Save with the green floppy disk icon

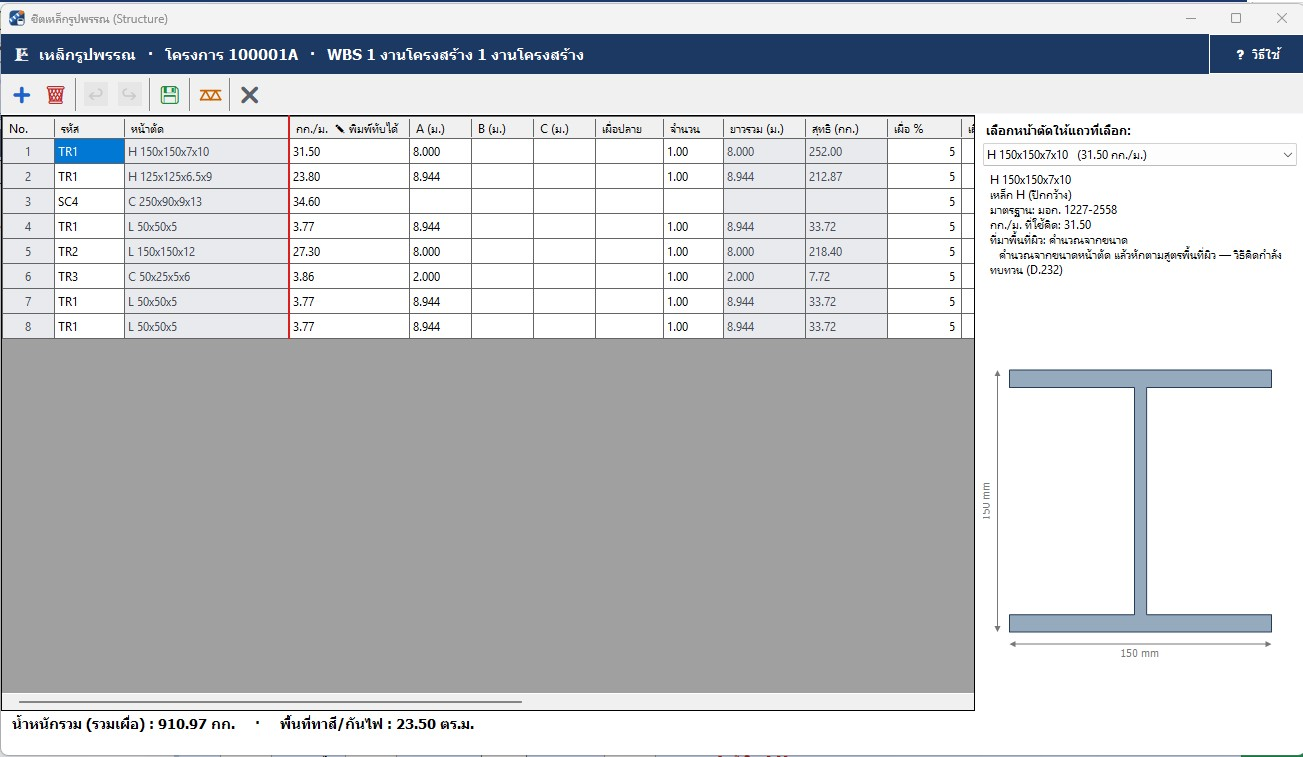(x=170, y=95)
